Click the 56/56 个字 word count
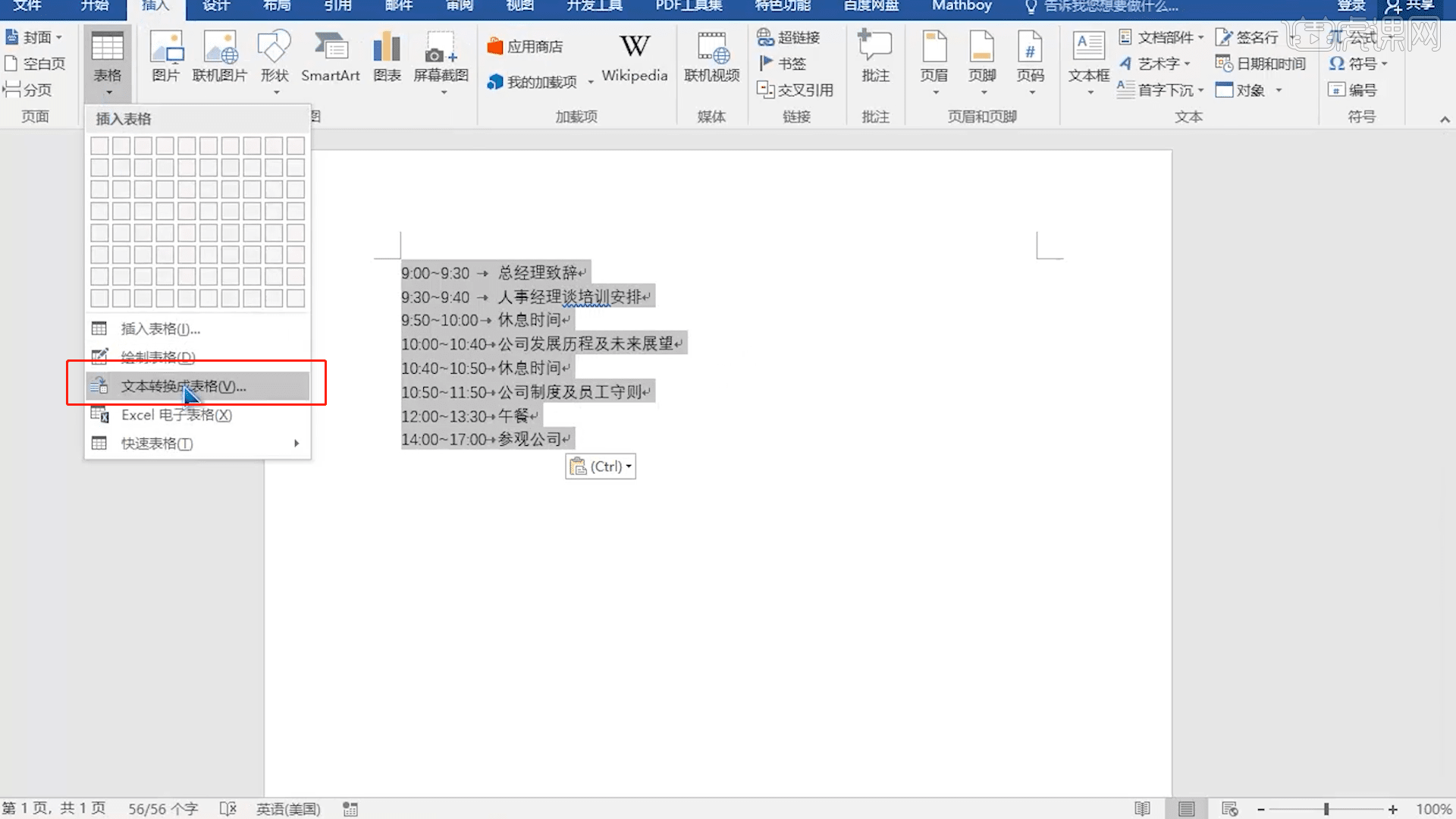Viewport: 1456px width, 819px height. pos(163,809)
